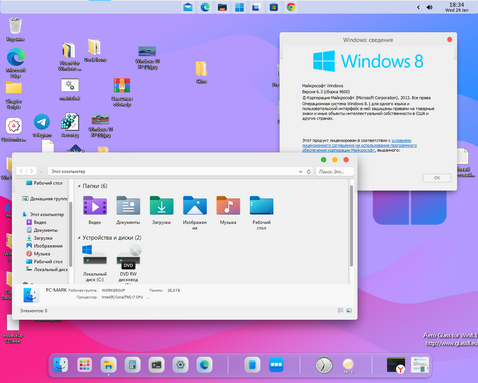This screenshot has height=383, width=478.
Task: Open Finder icon in the dock
Action: (x=61, y=365)
